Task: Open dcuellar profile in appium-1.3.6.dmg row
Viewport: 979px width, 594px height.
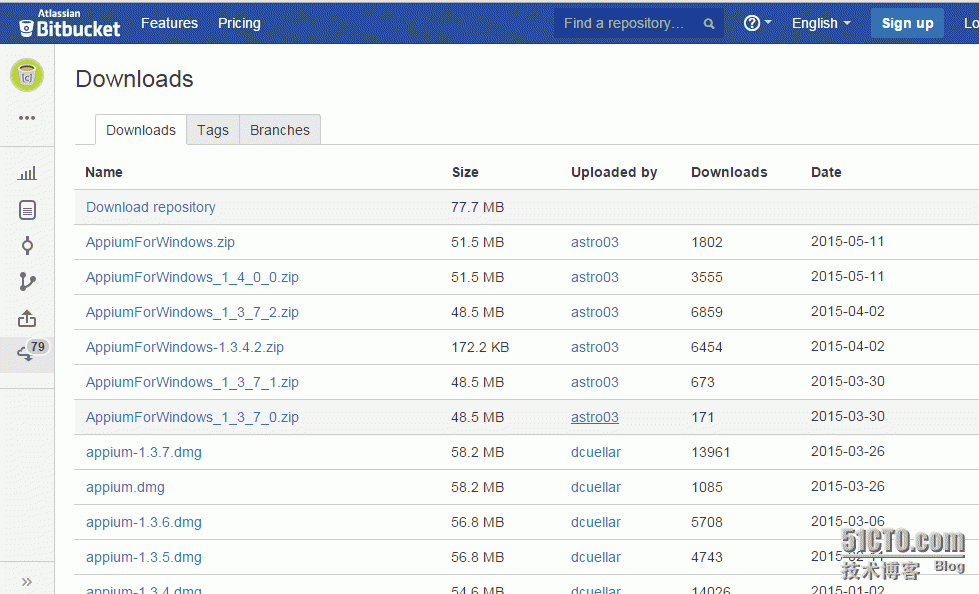Action: 596,522
